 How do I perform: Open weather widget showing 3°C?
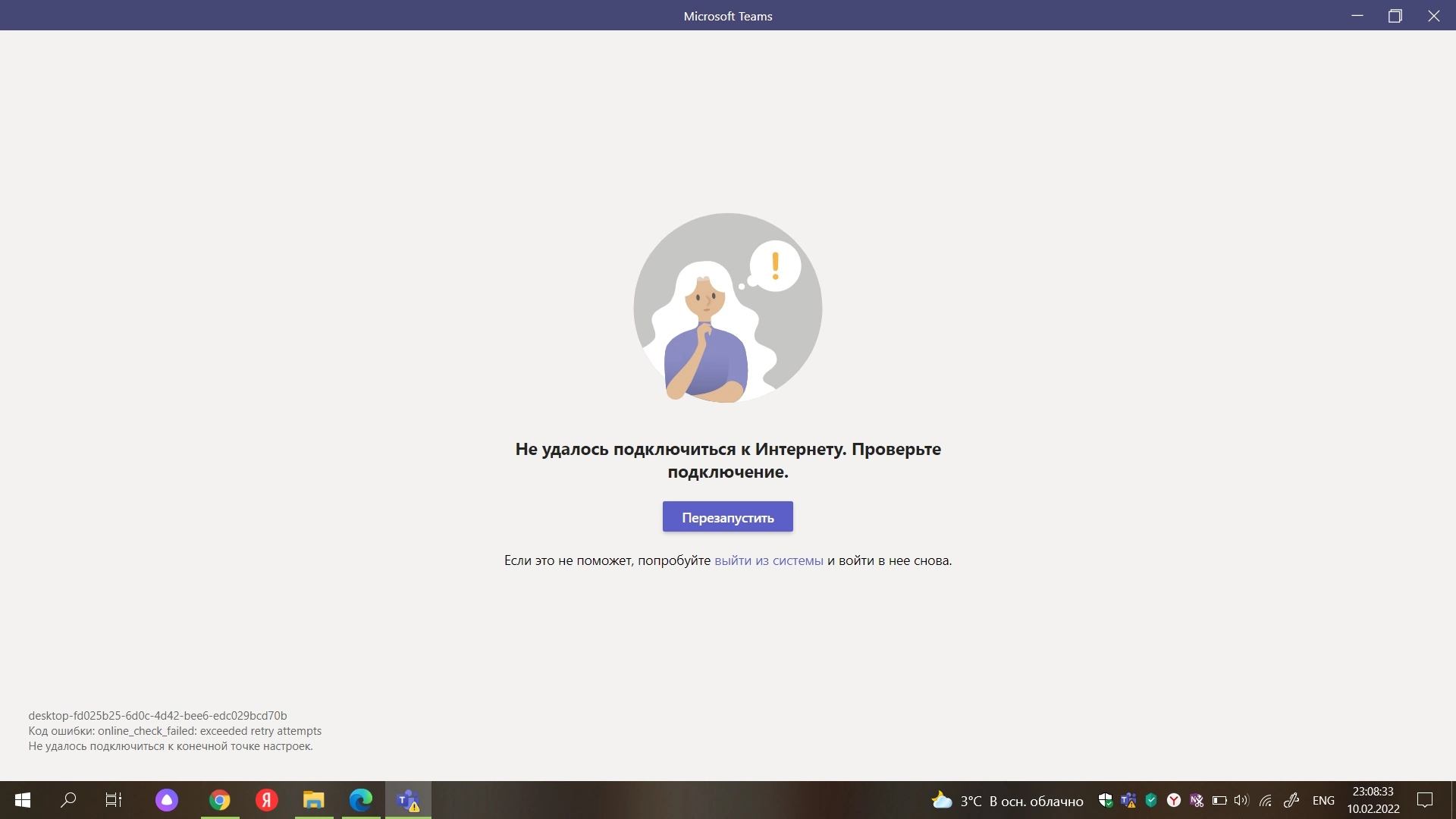pyautogui.click(x=1007, y=800)
